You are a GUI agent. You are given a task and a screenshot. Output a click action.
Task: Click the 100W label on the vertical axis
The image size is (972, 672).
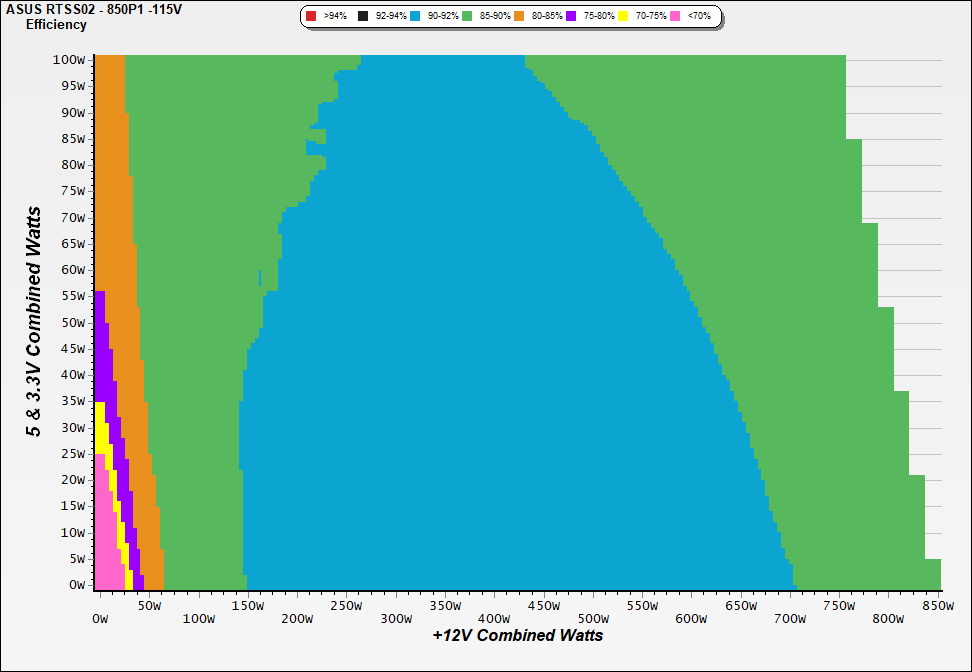[70, 59]
